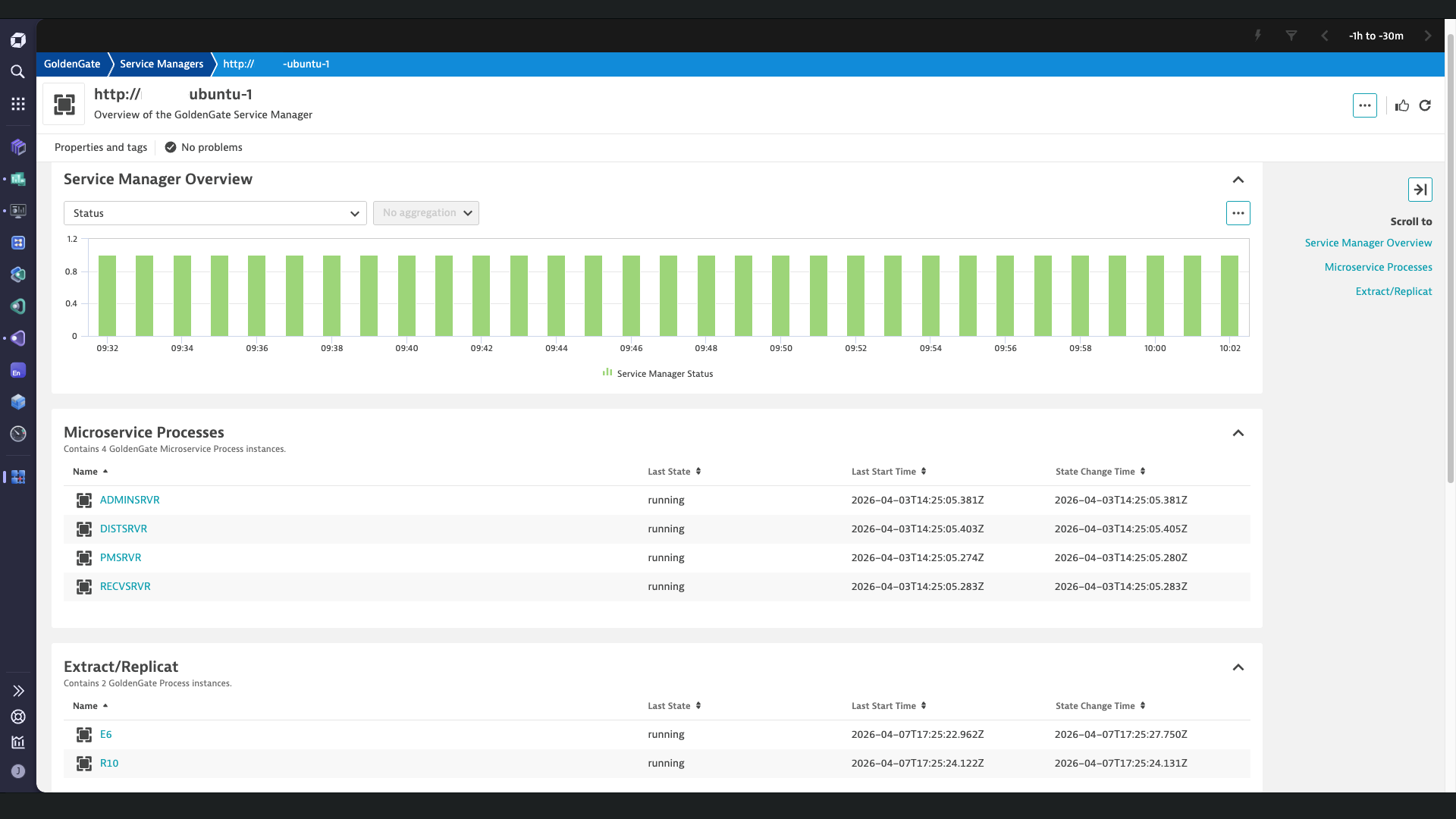Screen dimensions: 1456x819
Task: Expand the sidebar with double chevron
Action: tap(18, 691)
